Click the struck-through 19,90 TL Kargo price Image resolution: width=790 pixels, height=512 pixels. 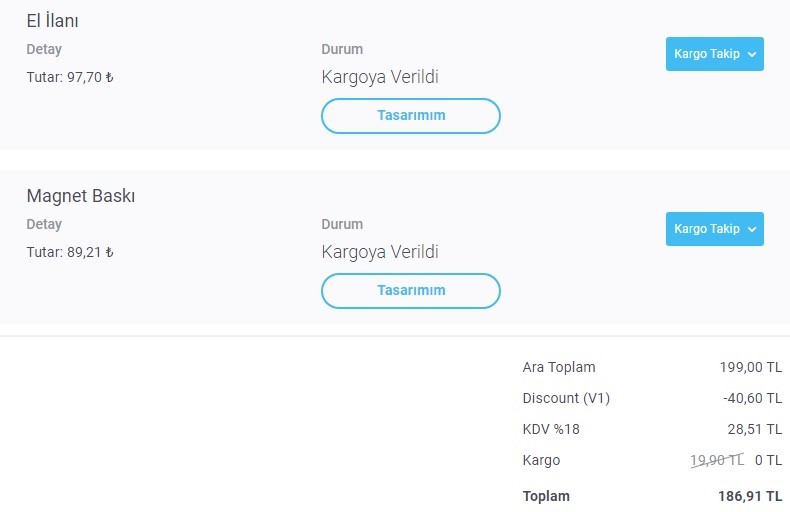[717, 460]
